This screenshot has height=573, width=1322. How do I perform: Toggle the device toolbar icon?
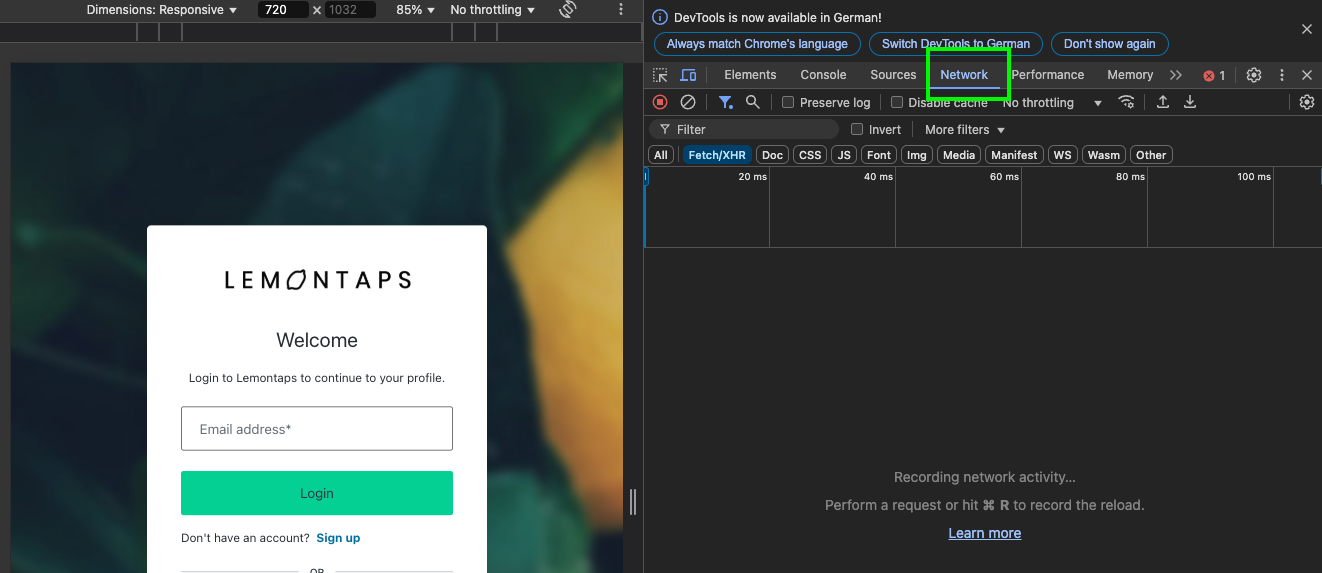(688, 75)
